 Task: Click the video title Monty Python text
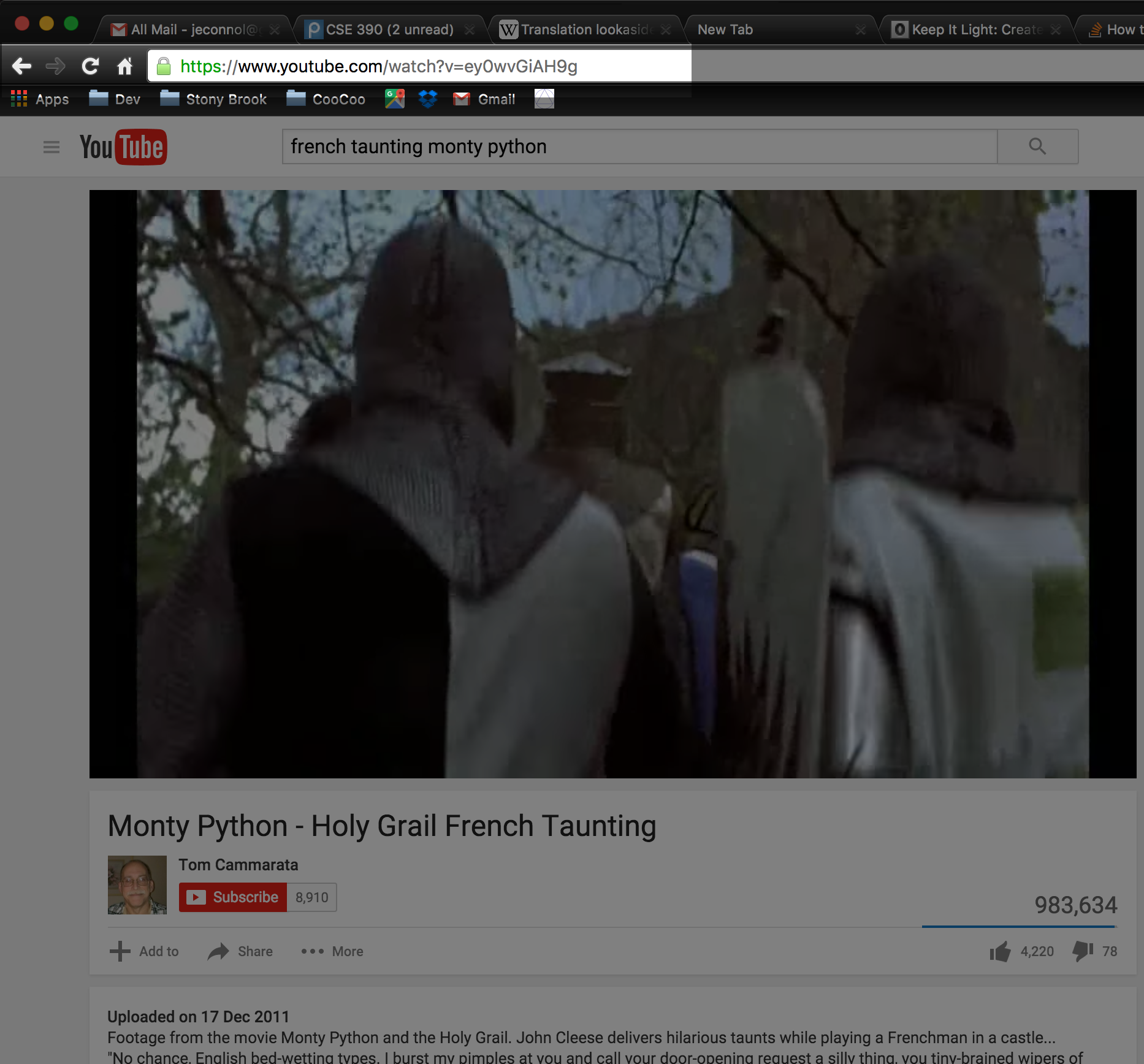[382, 826]
